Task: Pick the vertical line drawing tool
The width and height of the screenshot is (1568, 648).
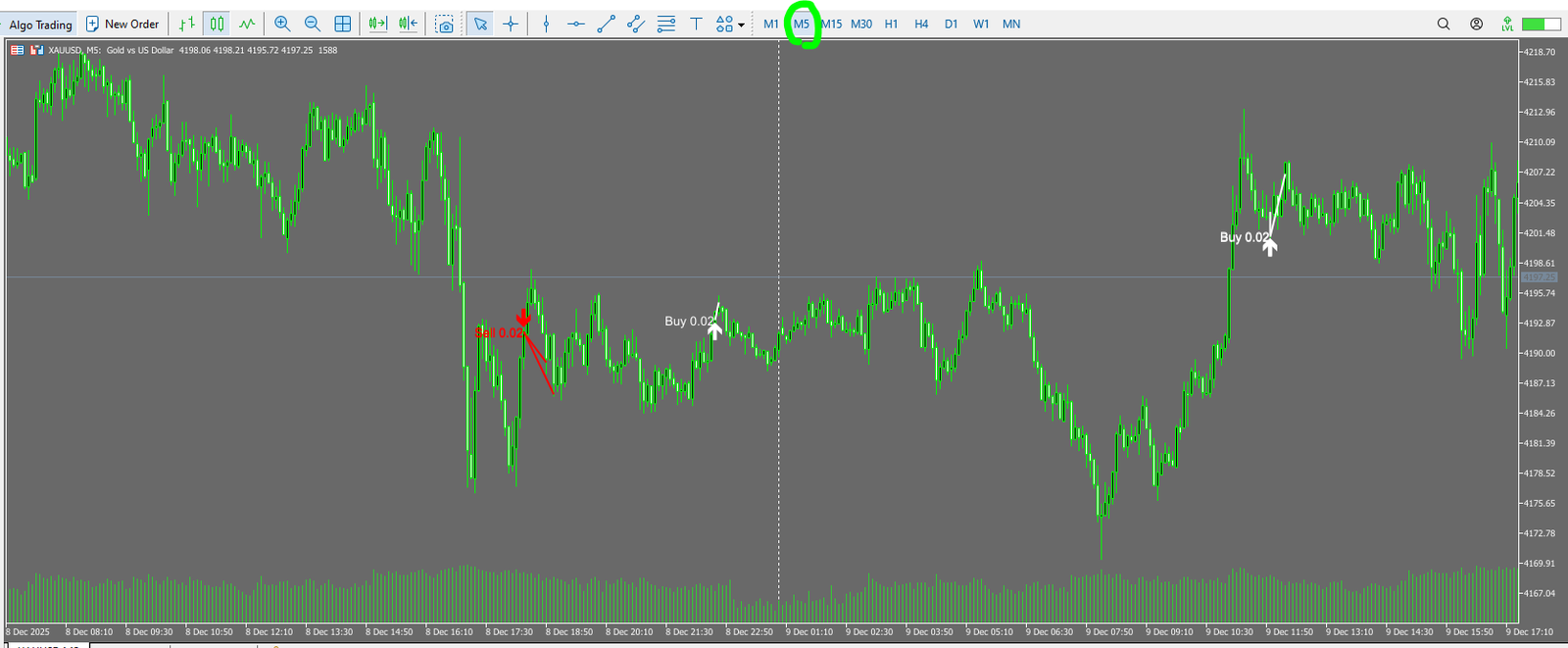Action: click(x=546, y=24)
